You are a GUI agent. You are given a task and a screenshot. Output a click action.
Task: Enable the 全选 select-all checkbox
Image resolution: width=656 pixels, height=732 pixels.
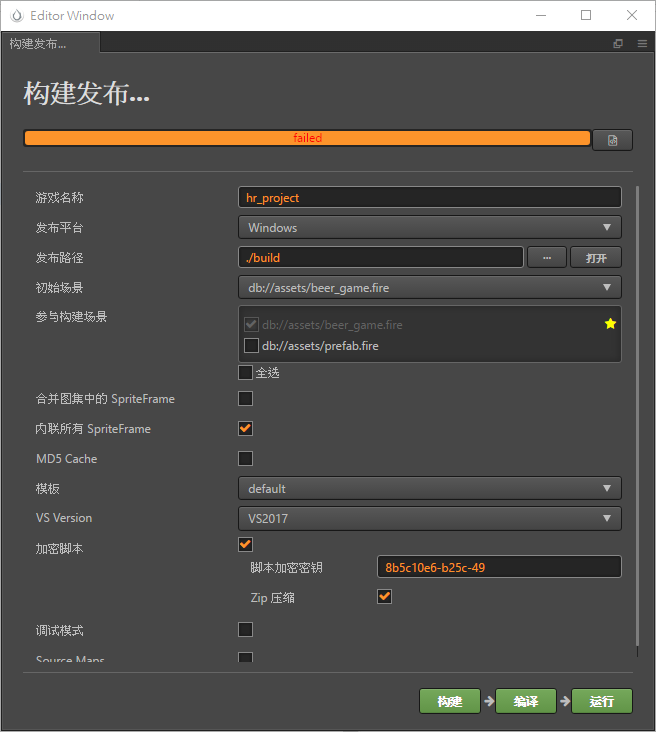click(246, 373)
